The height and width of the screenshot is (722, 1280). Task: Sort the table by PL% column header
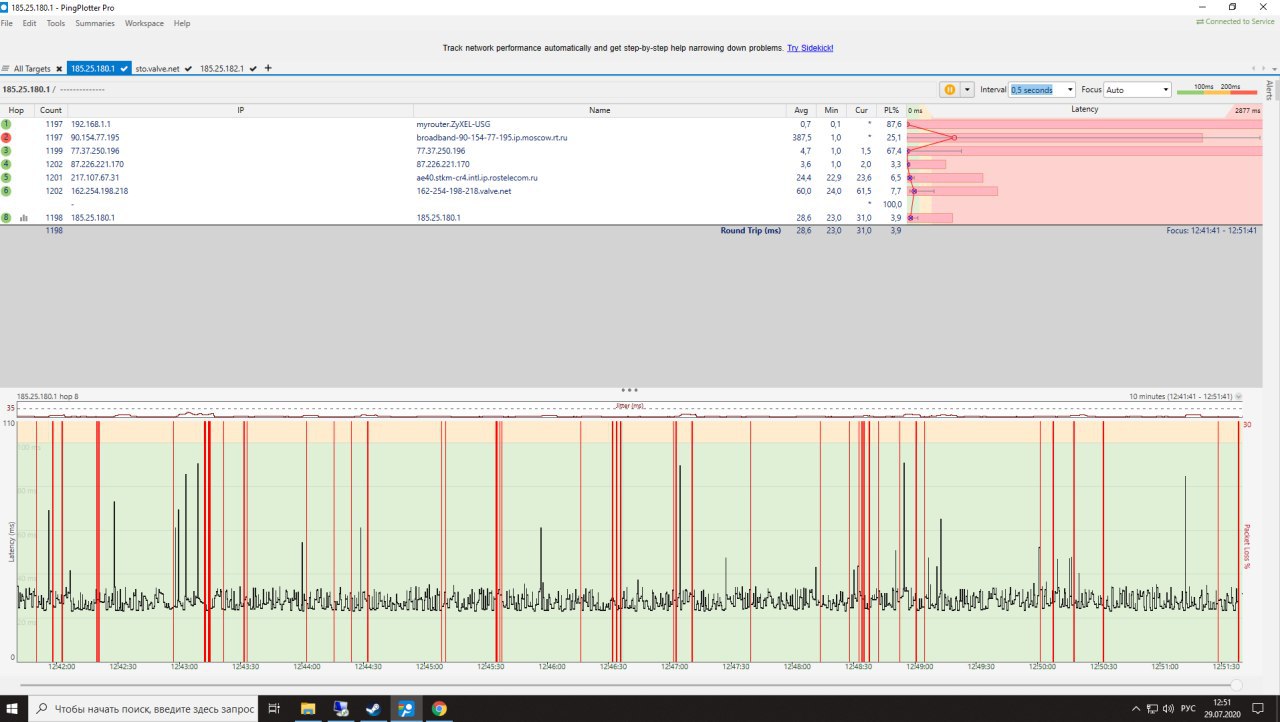tap(891, 110)
